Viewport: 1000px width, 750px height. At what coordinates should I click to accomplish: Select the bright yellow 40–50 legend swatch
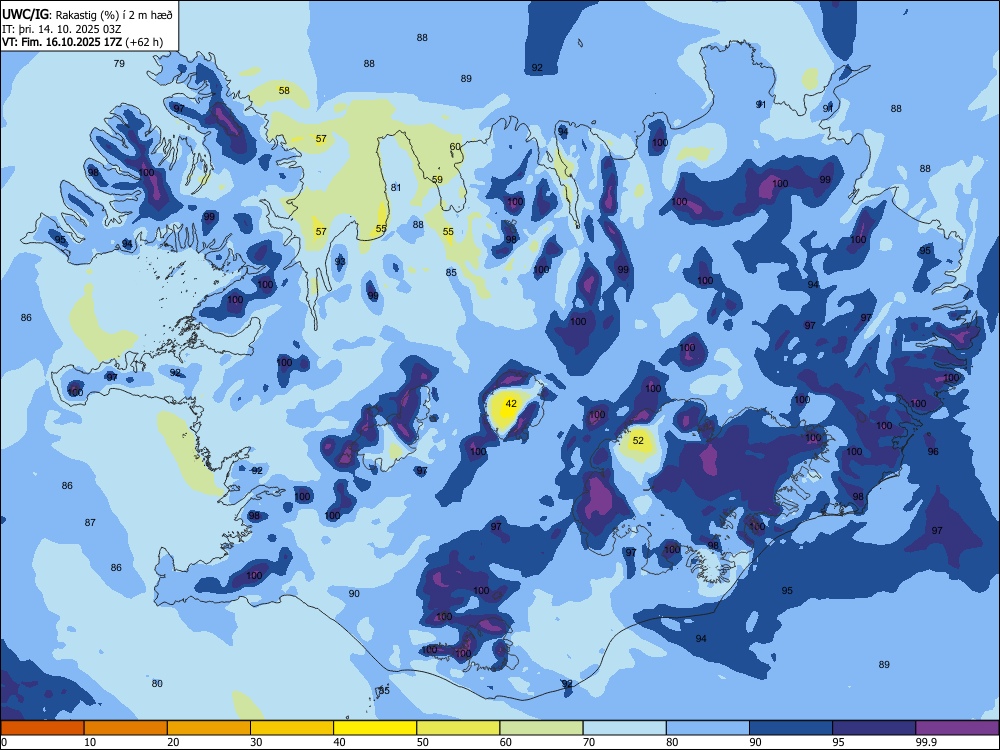(x=375, y=728)
